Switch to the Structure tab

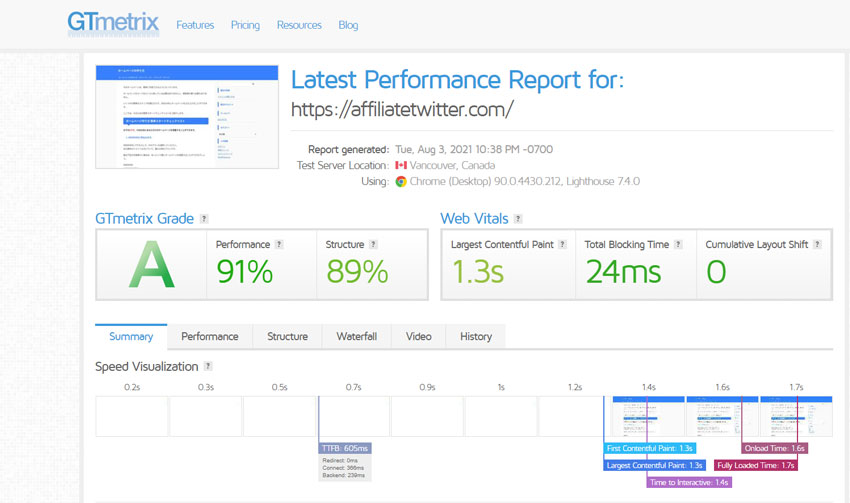point(287,337)
